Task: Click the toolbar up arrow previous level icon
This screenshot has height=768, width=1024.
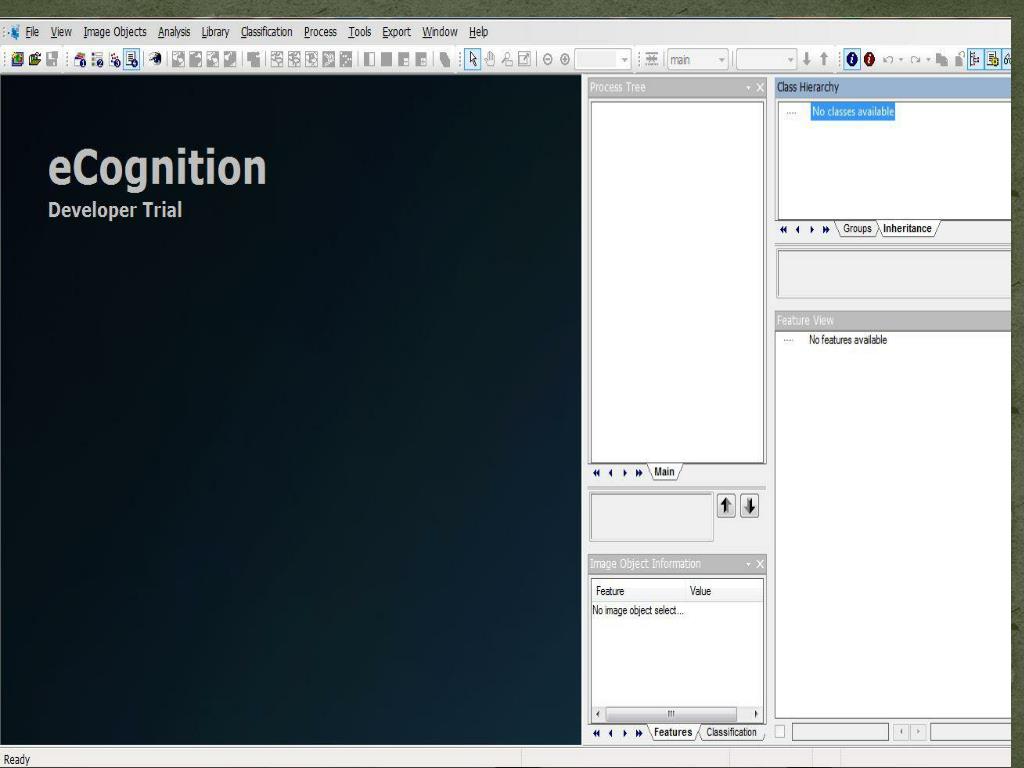Action: click(x=824, y=59)
